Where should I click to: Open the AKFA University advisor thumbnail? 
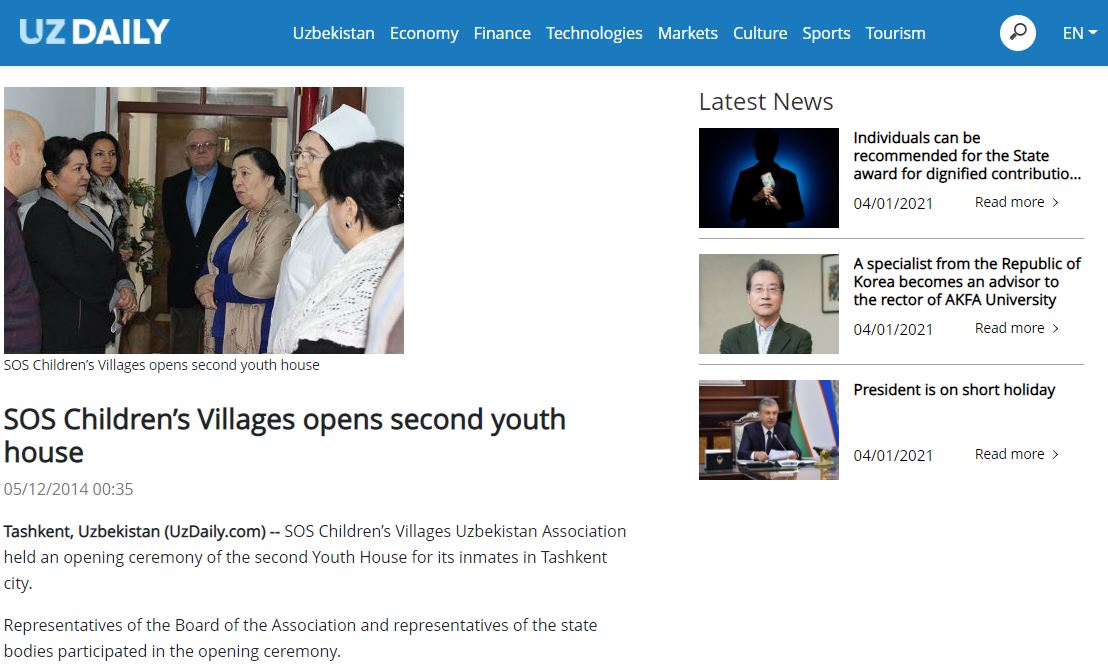(x=769, y=304)
